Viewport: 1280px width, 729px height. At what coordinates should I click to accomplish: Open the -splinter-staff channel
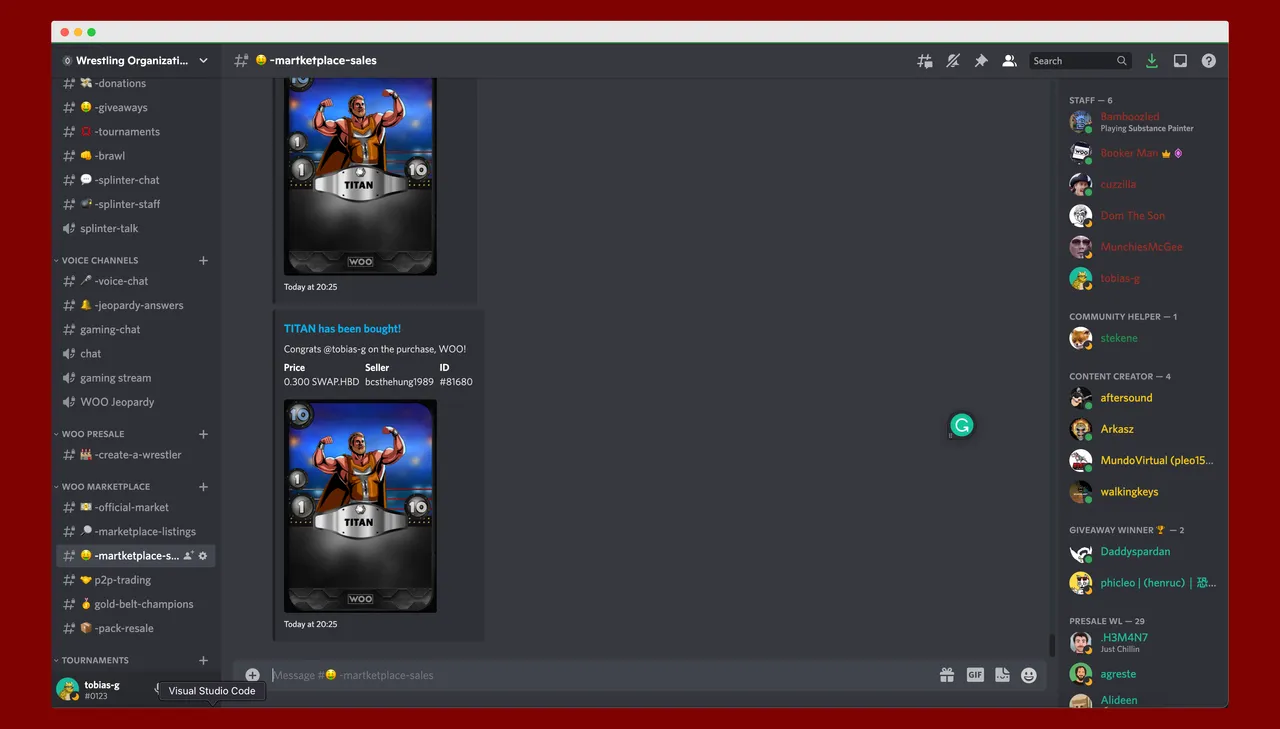pyautogui.click(x=135, y=204)
